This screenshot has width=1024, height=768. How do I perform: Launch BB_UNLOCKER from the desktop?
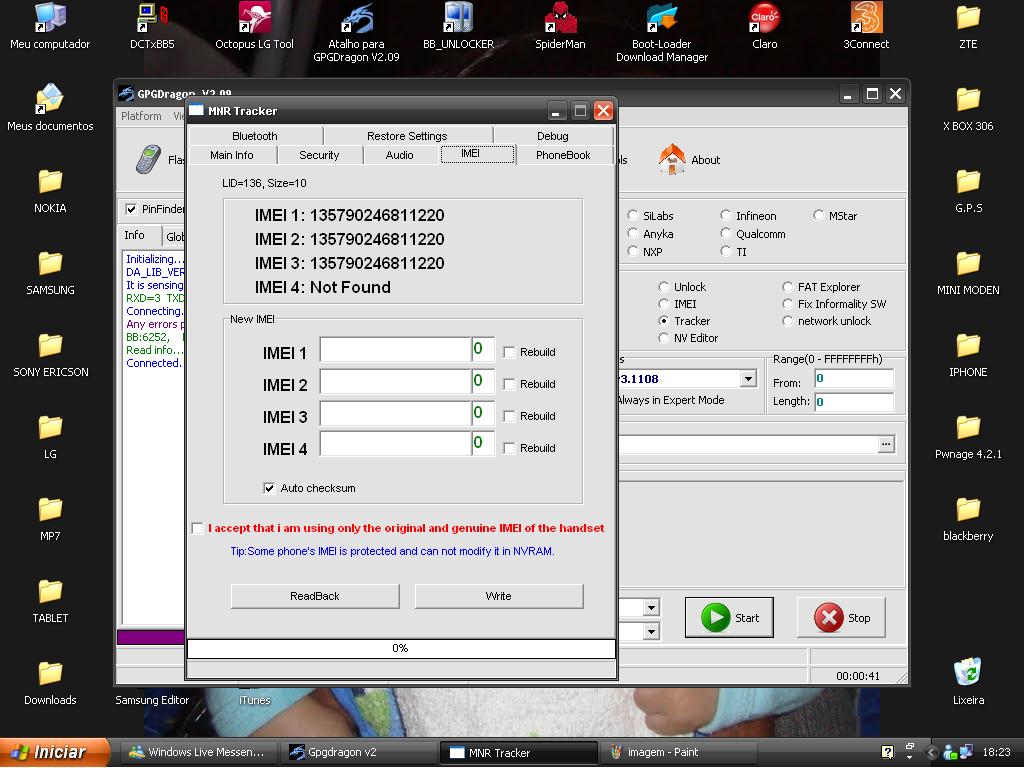458,26
